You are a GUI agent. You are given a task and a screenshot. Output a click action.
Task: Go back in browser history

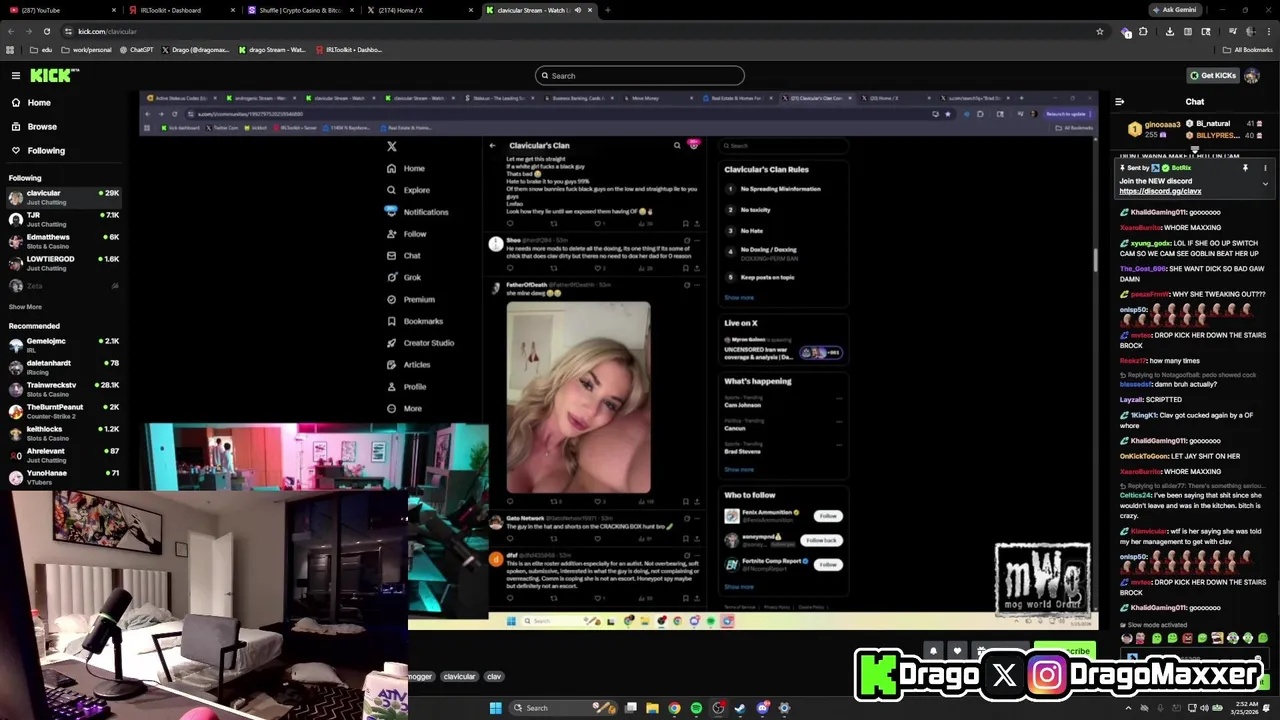(x=11, y=31)
